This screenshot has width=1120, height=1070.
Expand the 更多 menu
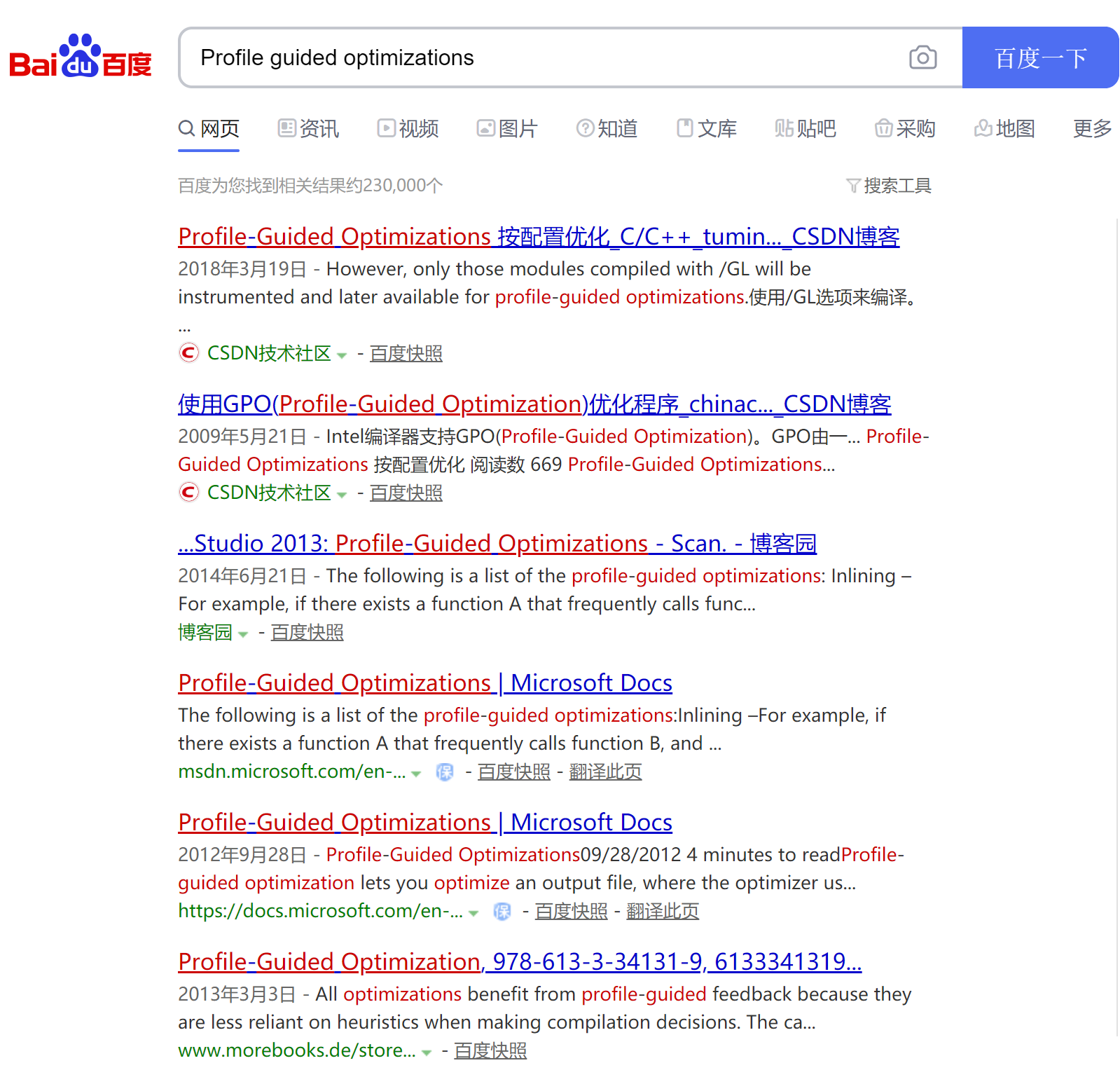(1093, 128)
